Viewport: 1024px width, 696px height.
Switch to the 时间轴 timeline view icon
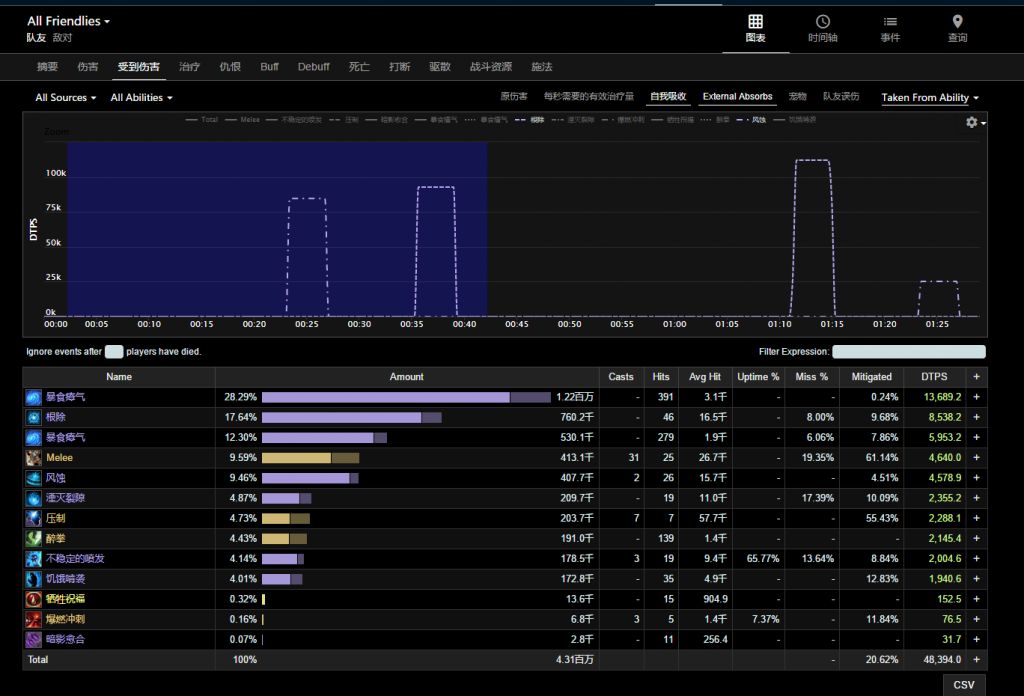(x=822, y=22)
